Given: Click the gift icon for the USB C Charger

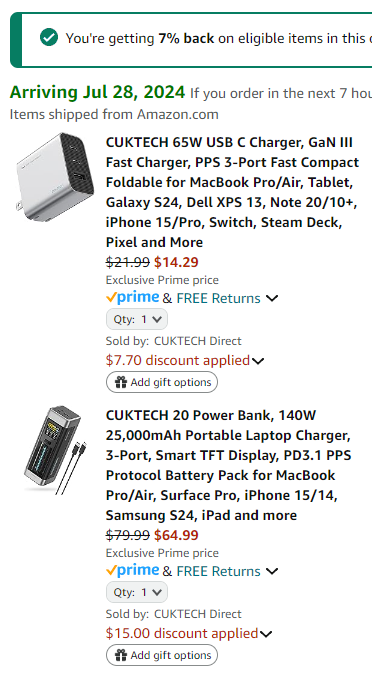Looking at the screenshot, I should click(121, 382).
